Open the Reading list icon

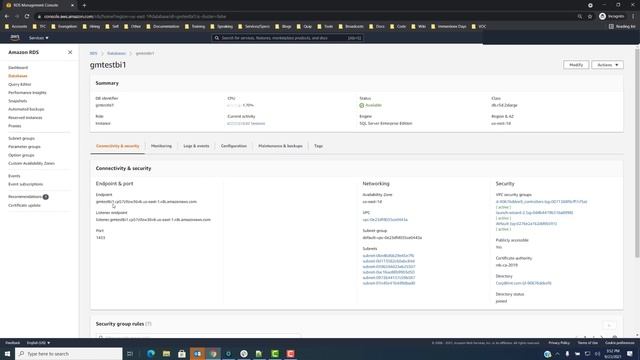click(611, 26)
